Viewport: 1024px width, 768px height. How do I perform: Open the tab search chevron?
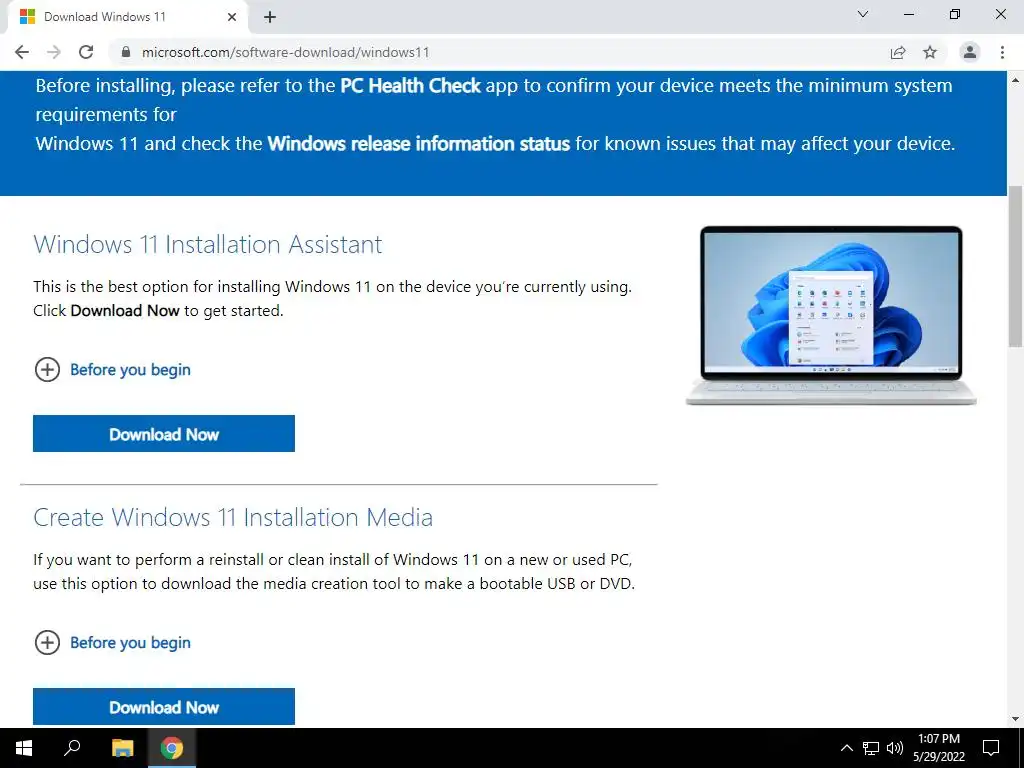[x=863, y=14]
